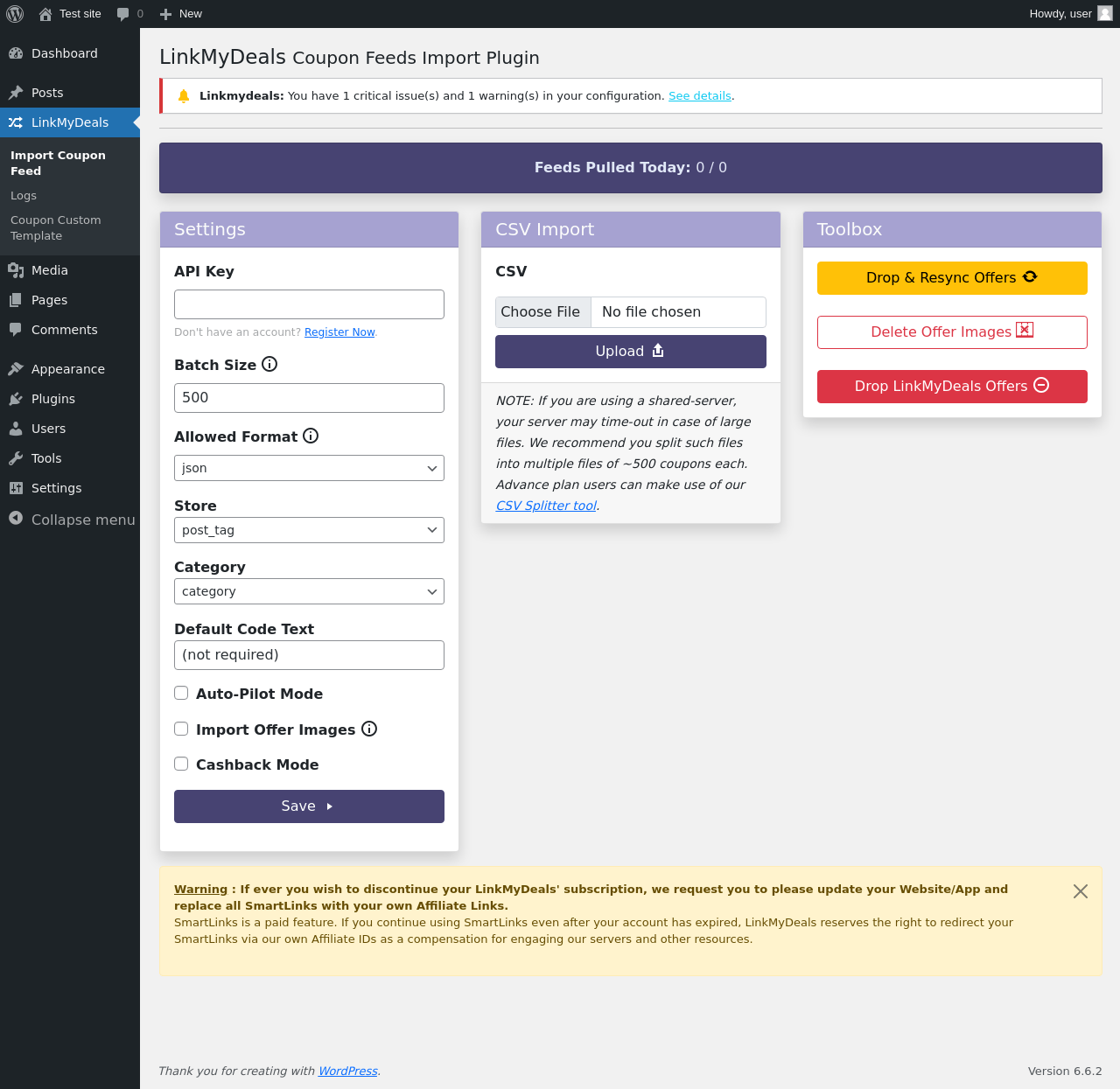Screen dimensions: 1120x1089
Task: Click the Plugins plug icon
Action: pyautogui.click(x=16, y=399)
